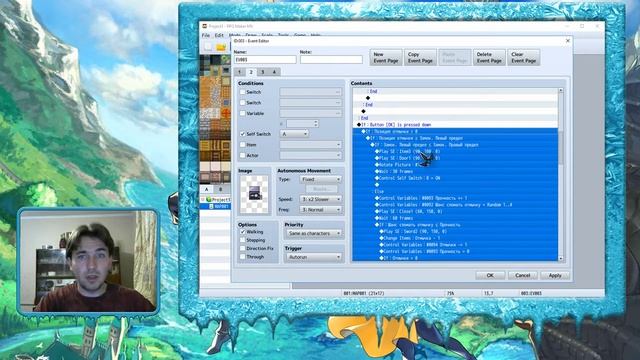The width and height of the screenshot is (640, 360).
Task: Select the 'Control Self Switch : B = ON' line
Action: 455,178
